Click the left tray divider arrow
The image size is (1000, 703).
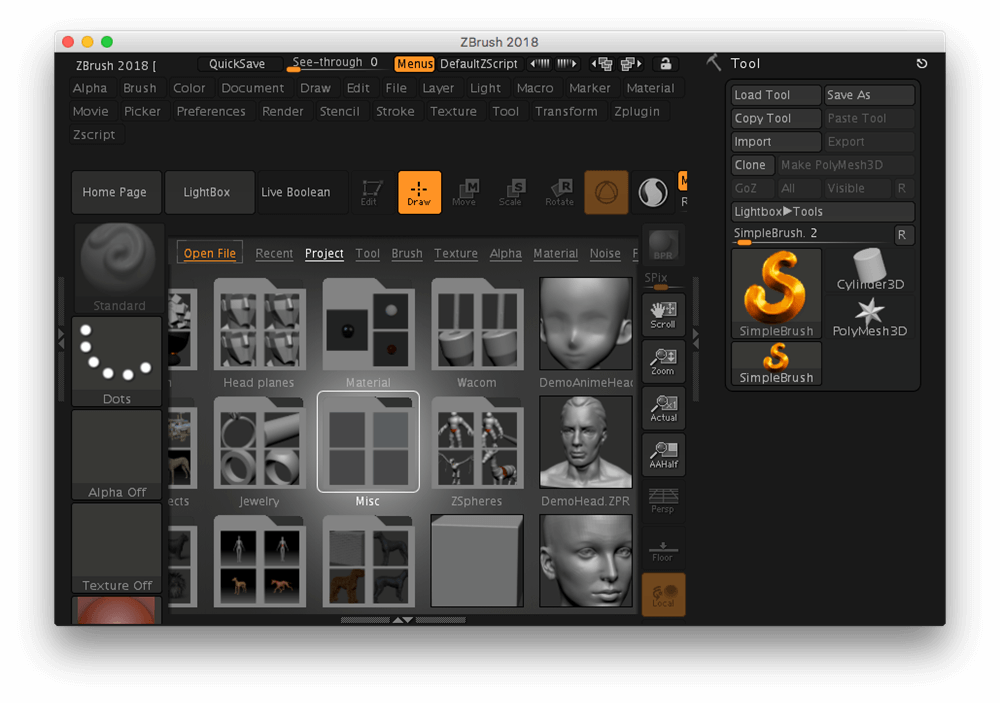coord(61,339)
